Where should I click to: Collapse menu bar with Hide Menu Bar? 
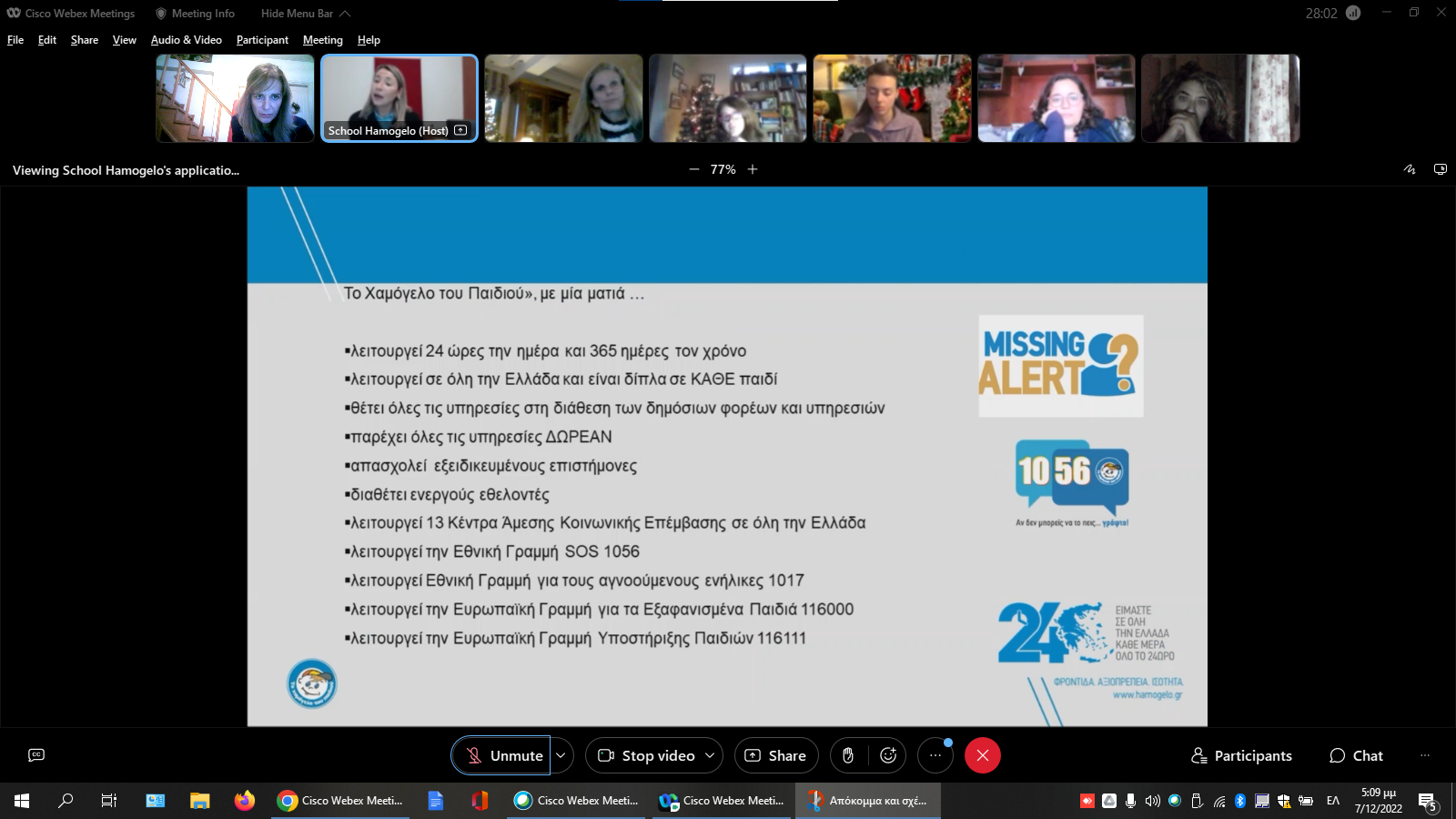[305, 14]
